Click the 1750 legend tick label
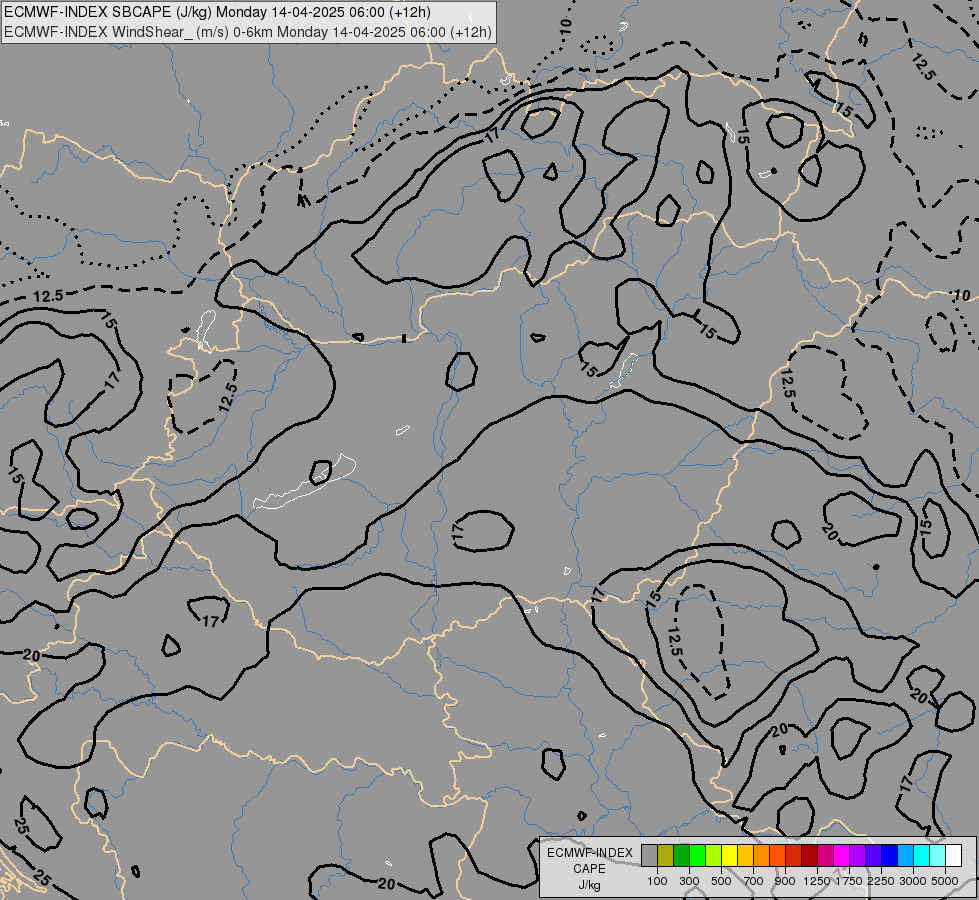 click(x=849, y=881)
